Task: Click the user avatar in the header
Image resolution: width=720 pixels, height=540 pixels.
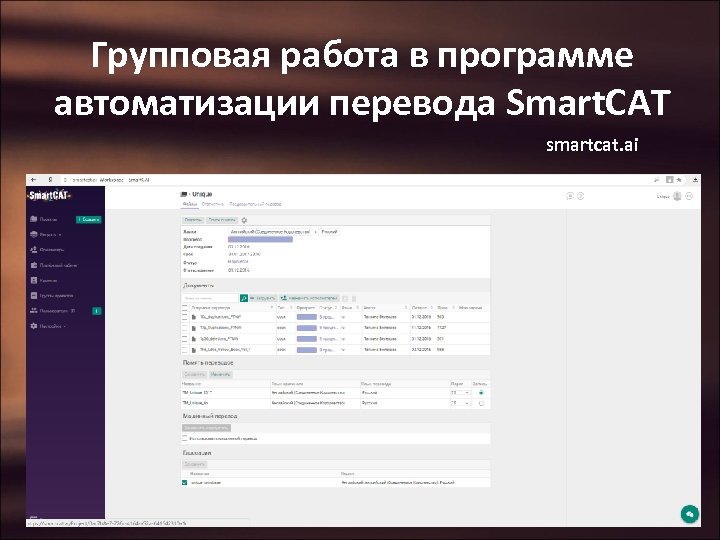Action: click(x=677, y=196)
